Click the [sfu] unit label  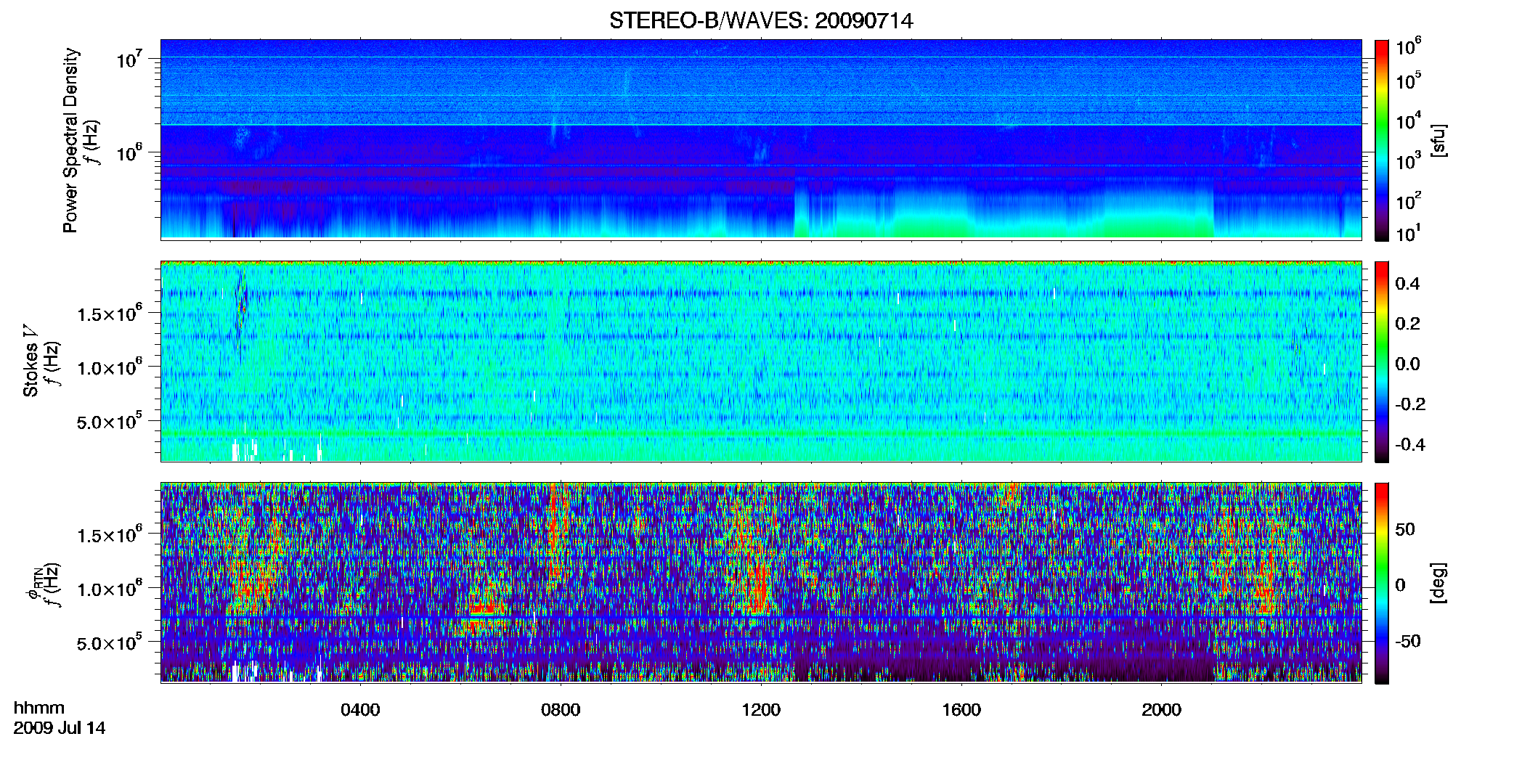click(x=1439, y=140)
